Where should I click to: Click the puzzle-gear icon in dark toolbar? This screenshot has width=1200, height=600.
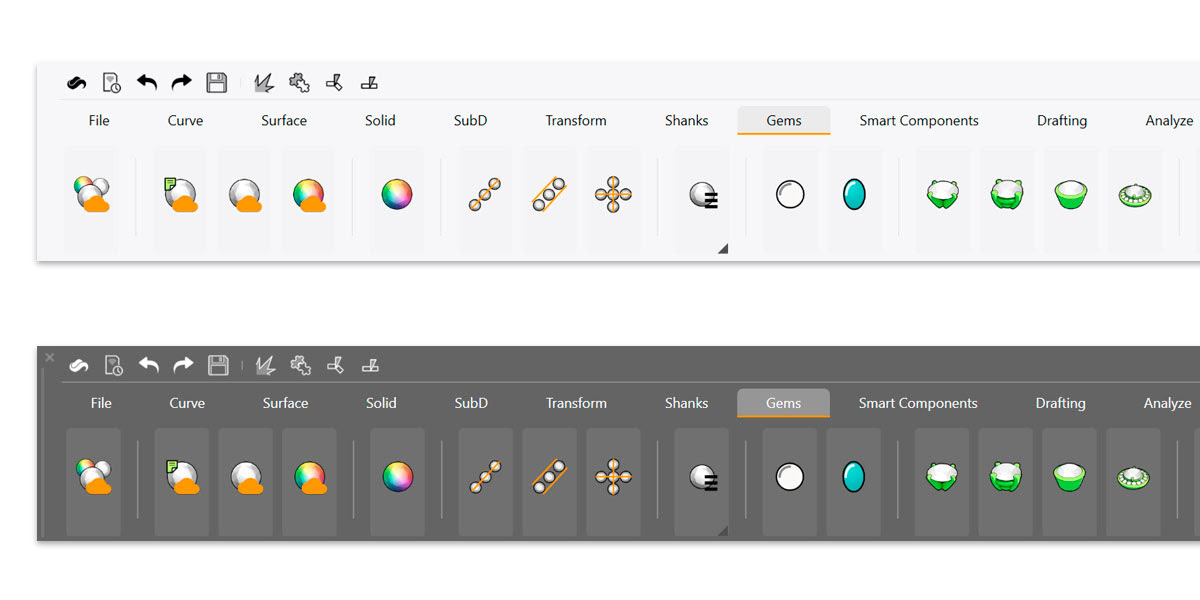pyautogui.click(x=300, y=366)
